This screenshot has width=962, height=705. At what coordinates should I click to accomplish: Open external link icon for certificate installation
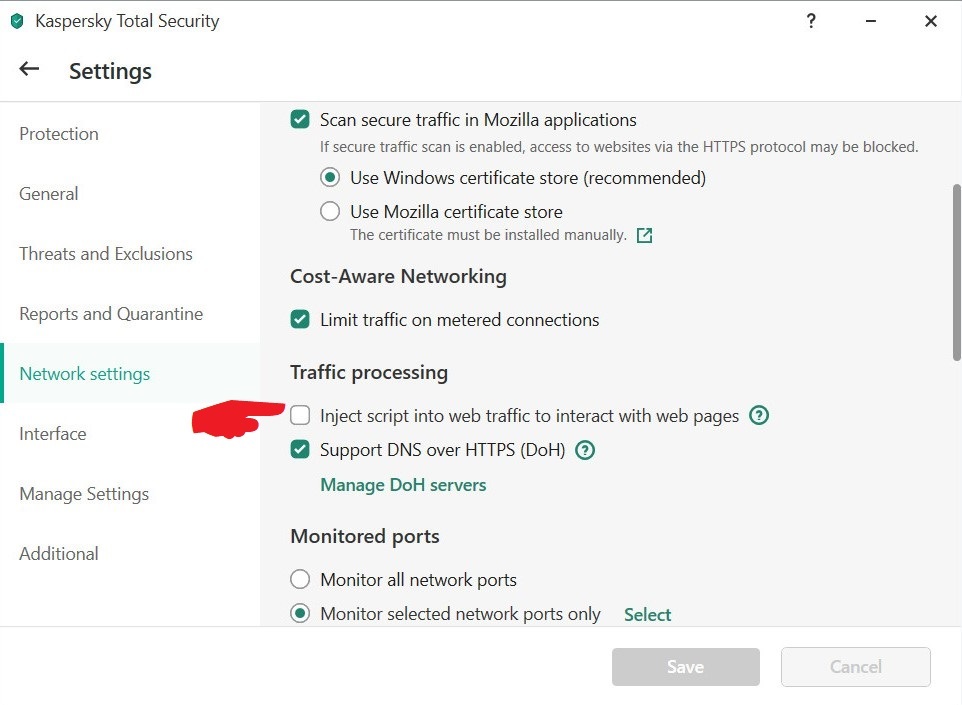[x=645, y=236]
